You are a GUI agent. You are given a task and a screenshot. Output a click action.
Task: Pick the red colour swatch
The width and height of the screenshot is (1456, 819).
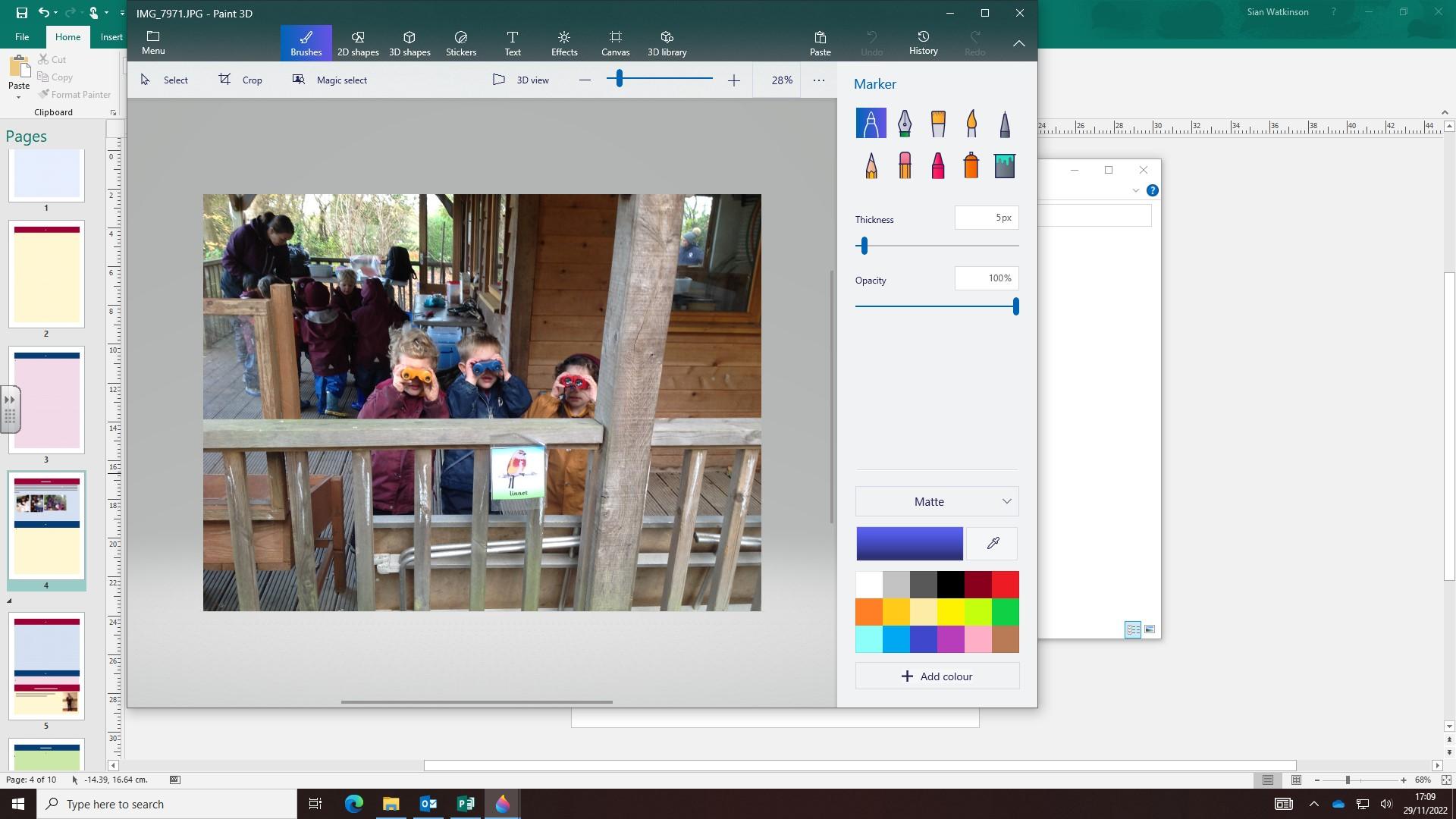1006,585
